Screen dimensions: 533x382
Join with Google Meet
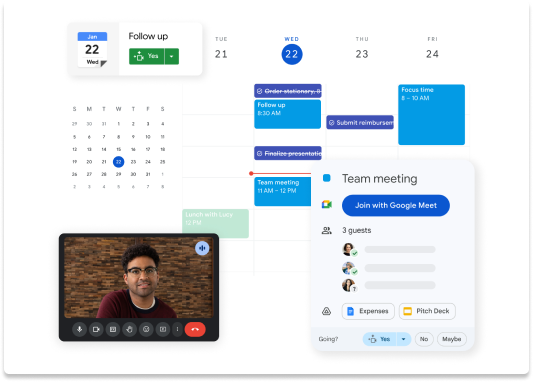point(396,205)
